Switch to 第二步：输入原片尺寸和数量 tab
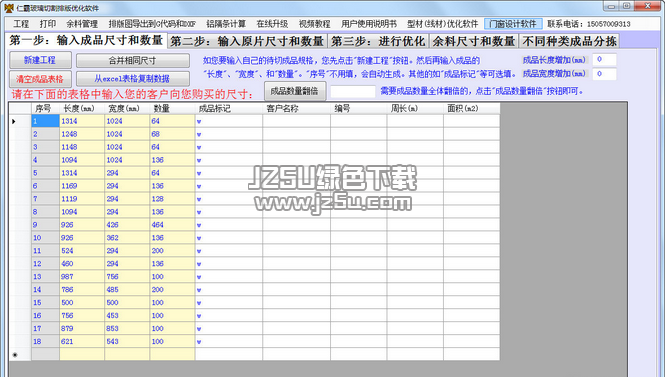 coord(248,41)
